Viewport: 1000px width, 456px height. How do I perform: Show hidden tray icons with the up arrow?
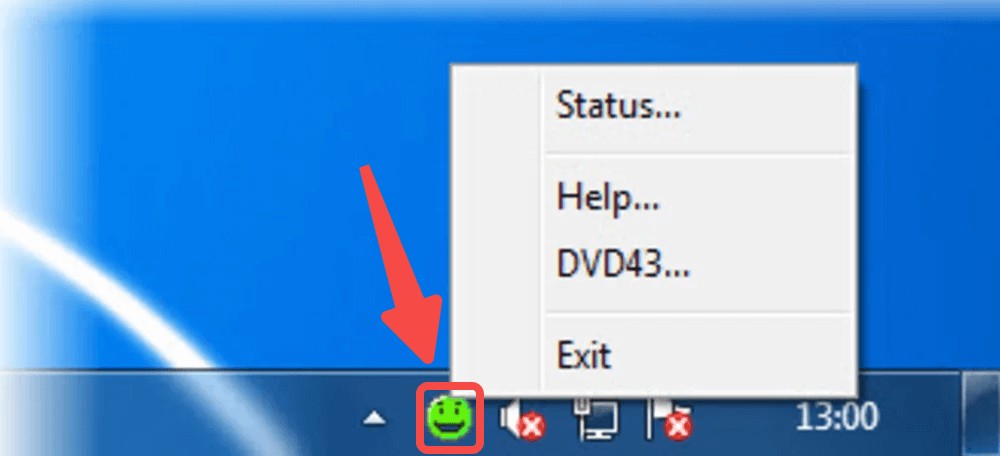pyautogui.click(x=374, y=418)
